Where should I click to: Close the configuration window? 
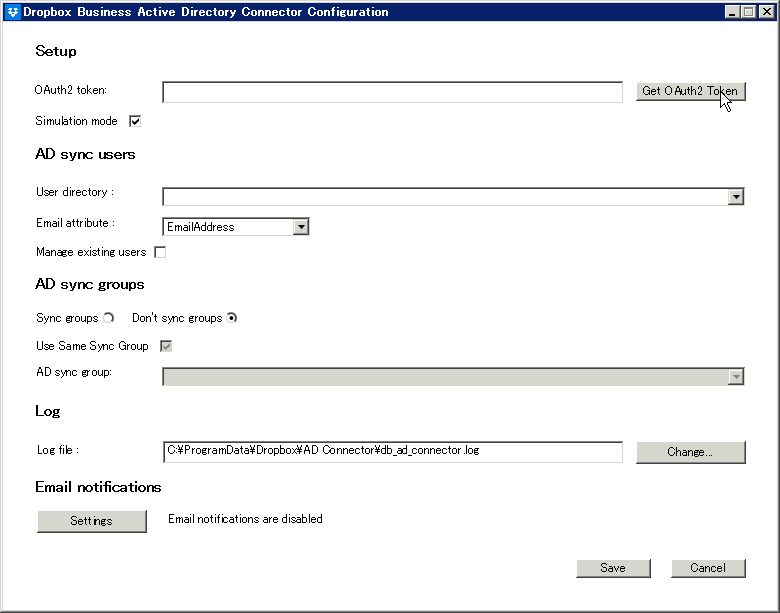(x=767, y=12)
